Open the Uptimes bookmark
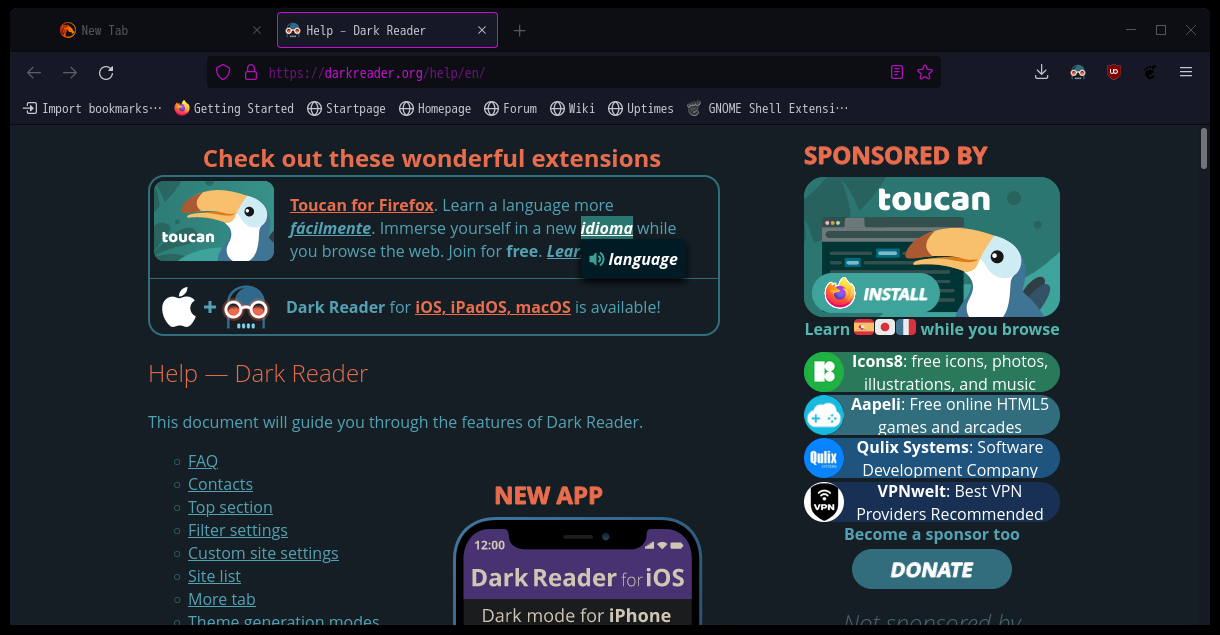The height and width of the screenshot is (635, 1220). [x=641, y=108]
